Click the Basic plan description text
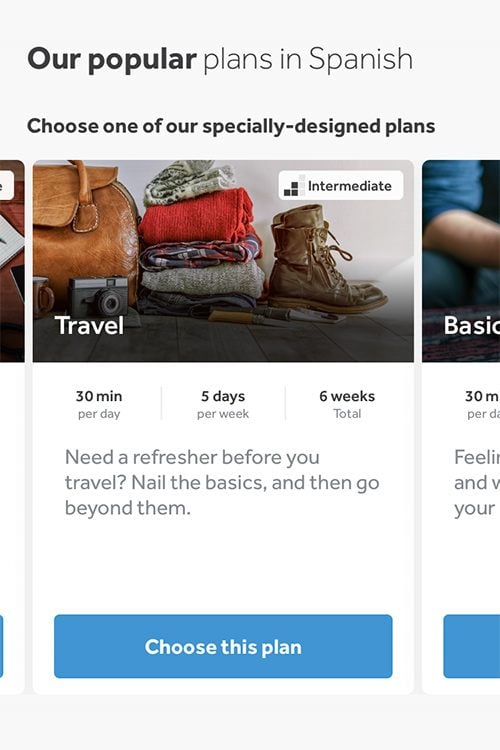Image resolution: width=500 pixels, height=750 pixels. pos(477,482)
